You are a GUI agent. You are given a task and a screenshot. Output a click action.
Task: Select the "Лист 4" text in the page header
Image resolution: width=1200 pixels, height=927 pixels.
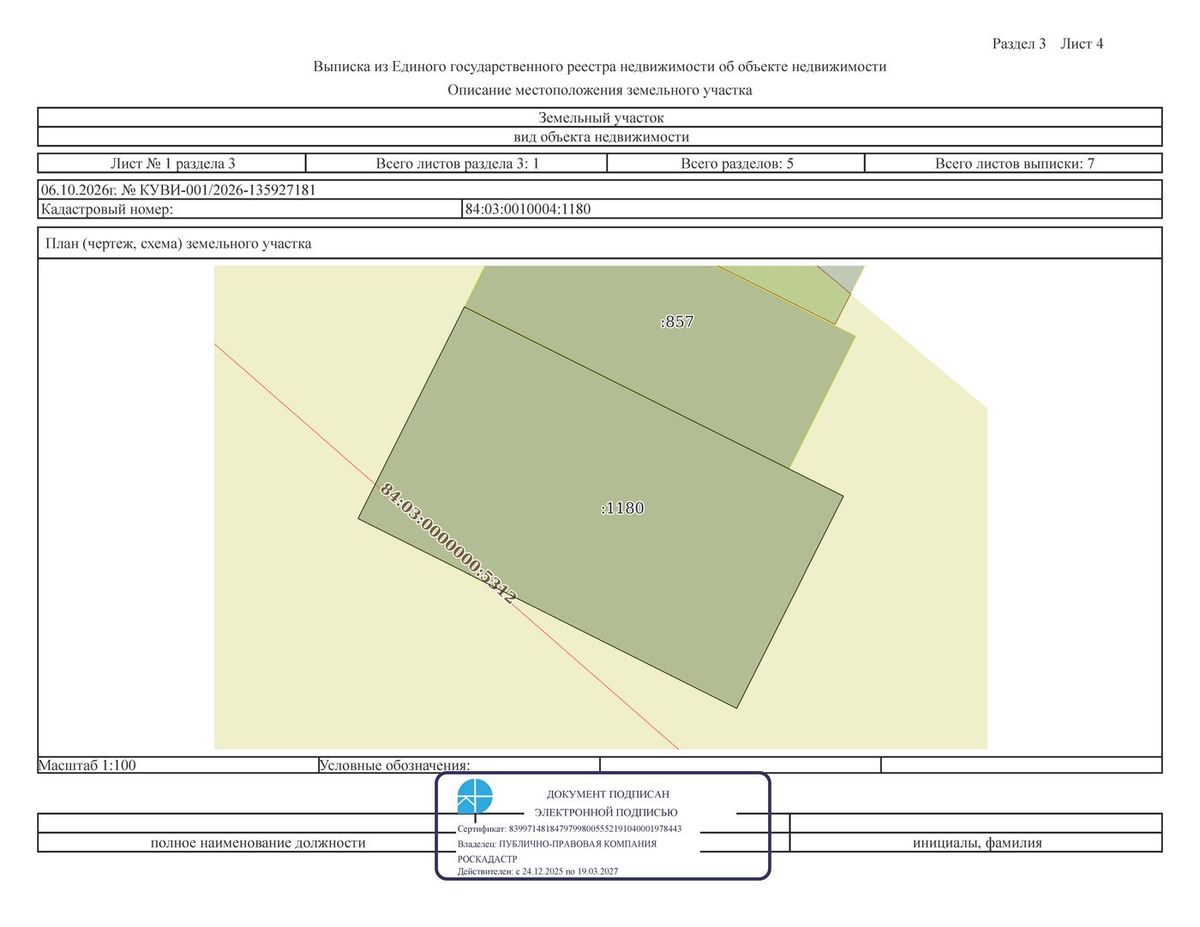pos(1082,43)
